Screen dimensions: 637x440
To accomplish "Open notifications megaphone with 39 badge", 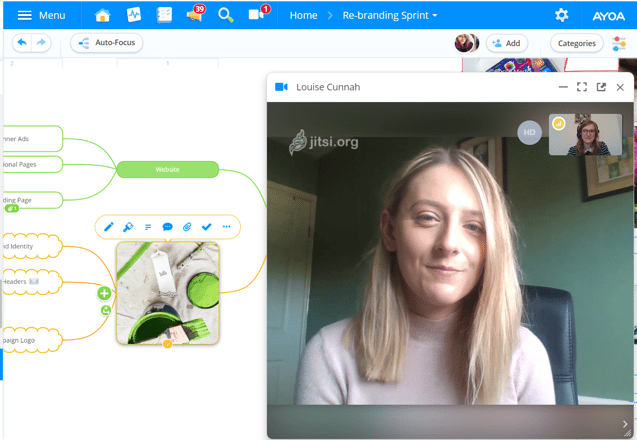I will (x=195, y=14).
